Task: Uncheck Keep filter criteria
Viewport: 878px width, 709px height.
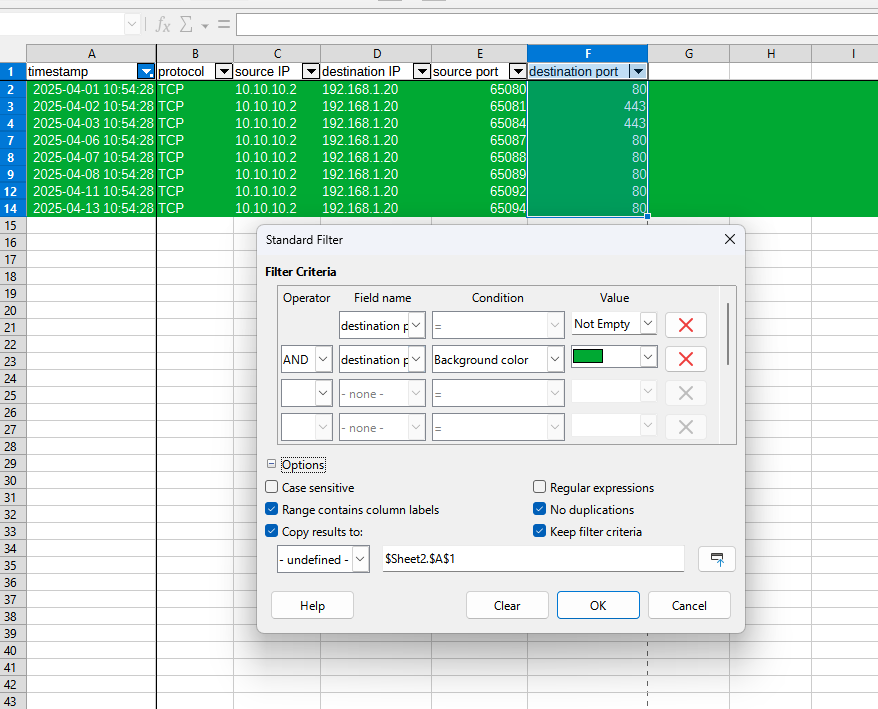Action: (x=540, y=532)
